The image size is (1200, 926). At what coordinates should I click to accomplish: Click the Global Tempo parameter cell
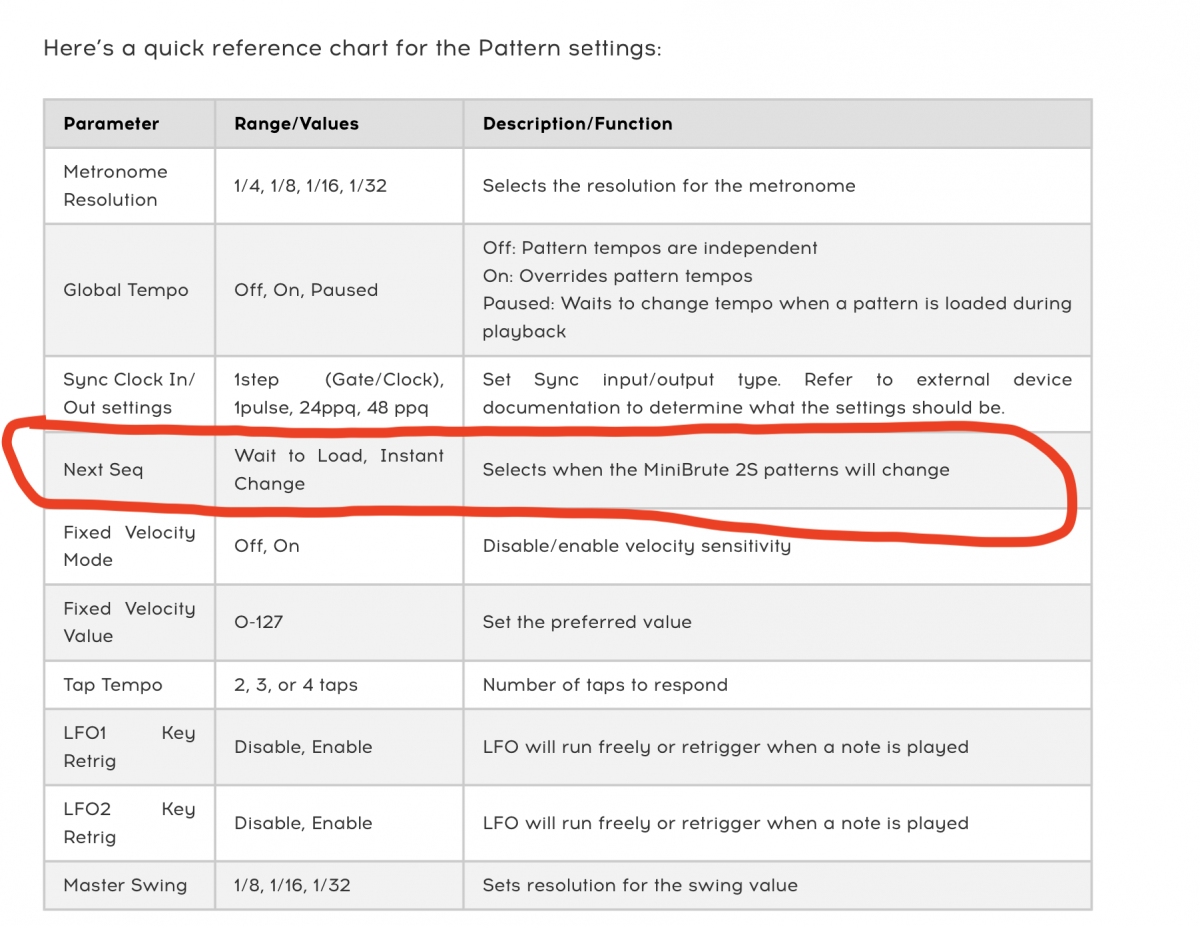point(129,290)
